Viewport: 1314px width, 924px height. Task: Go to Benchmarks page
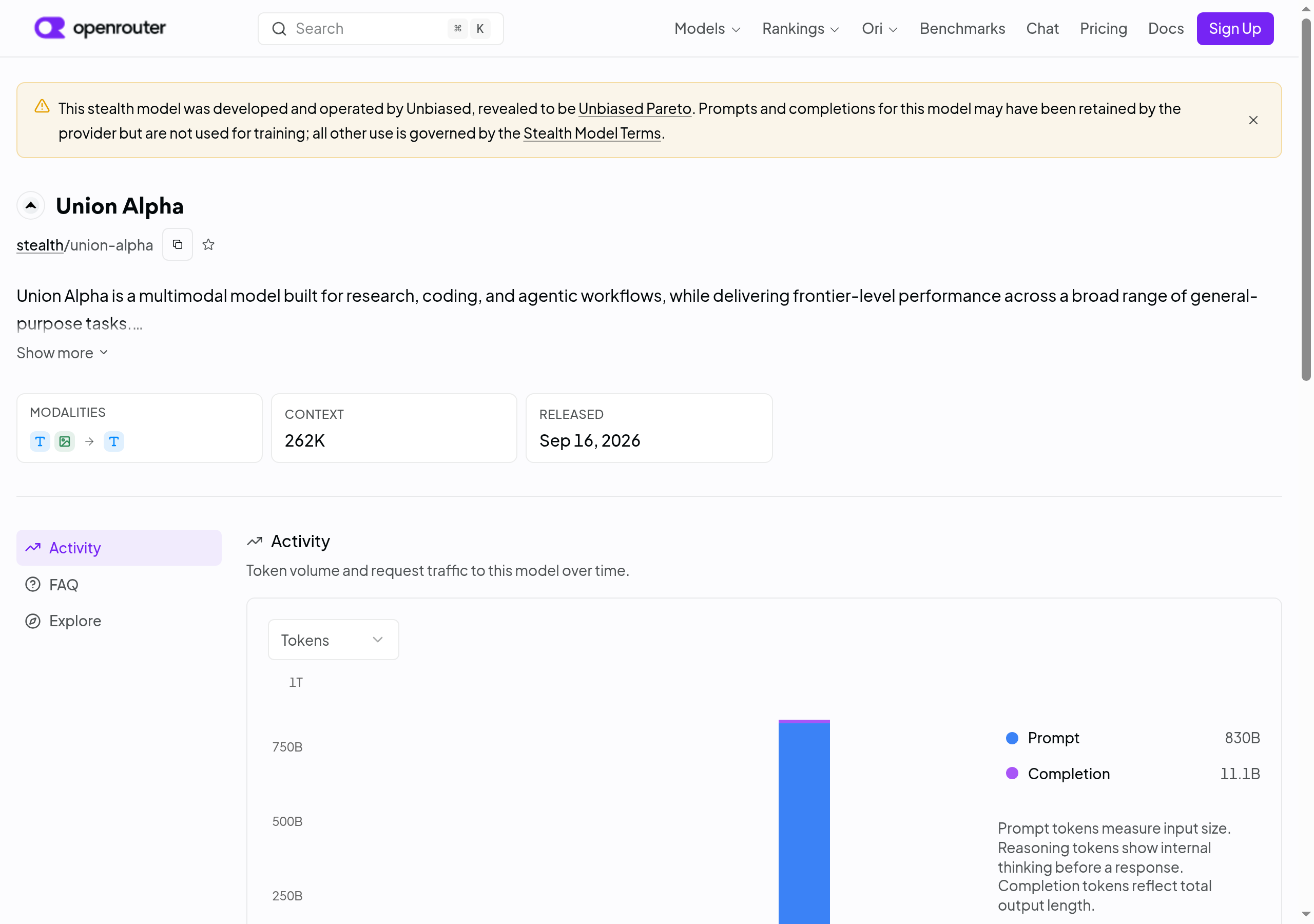click(962, 29)
